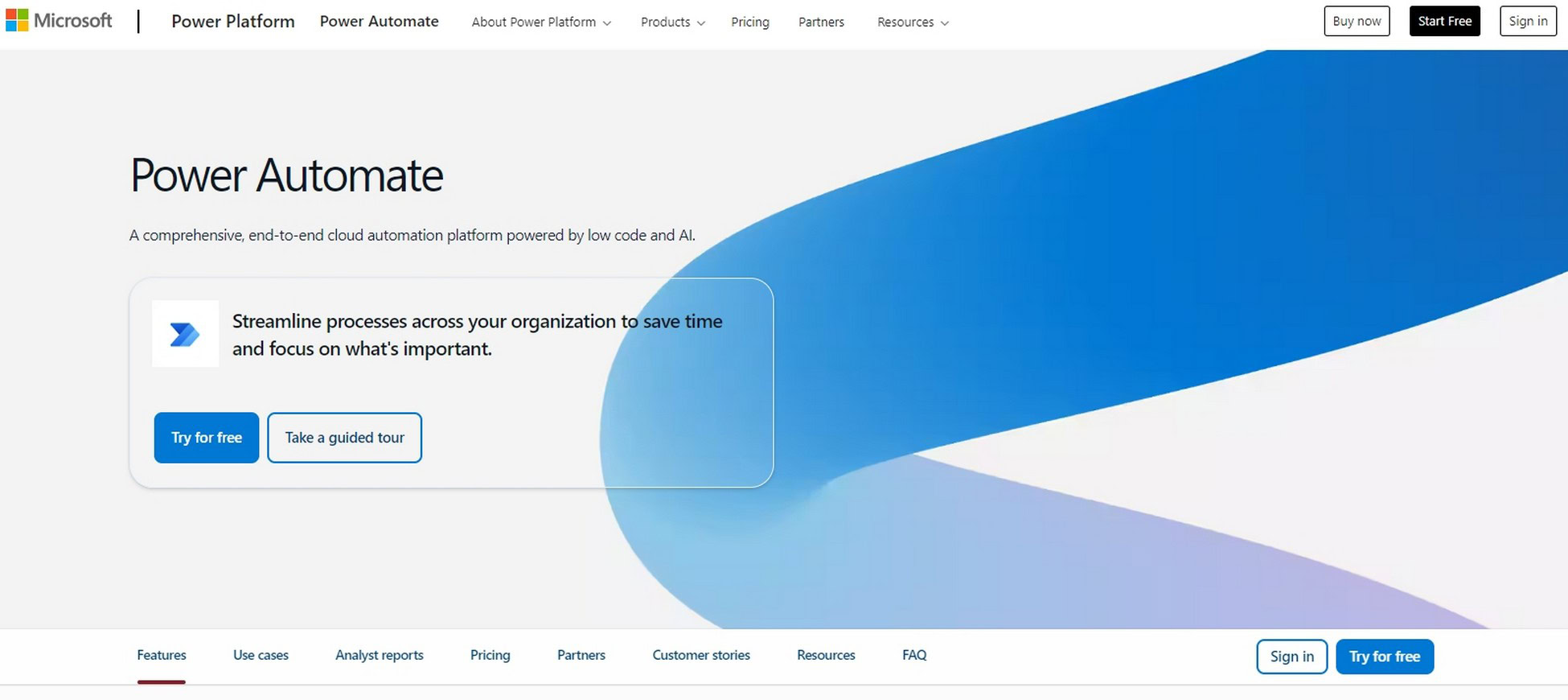Click Sign in button in bottom bar

click(1292, 657)
